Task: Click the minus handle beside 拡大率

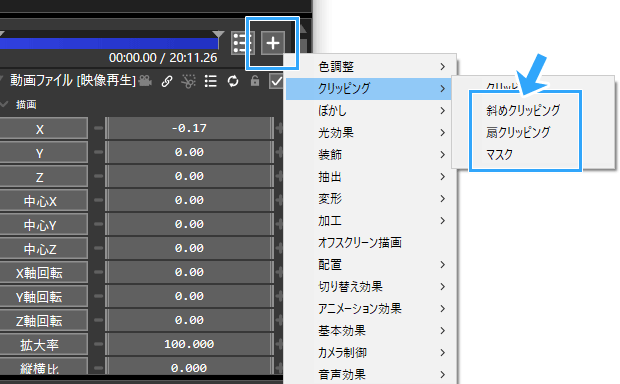Action: point(98,344)
